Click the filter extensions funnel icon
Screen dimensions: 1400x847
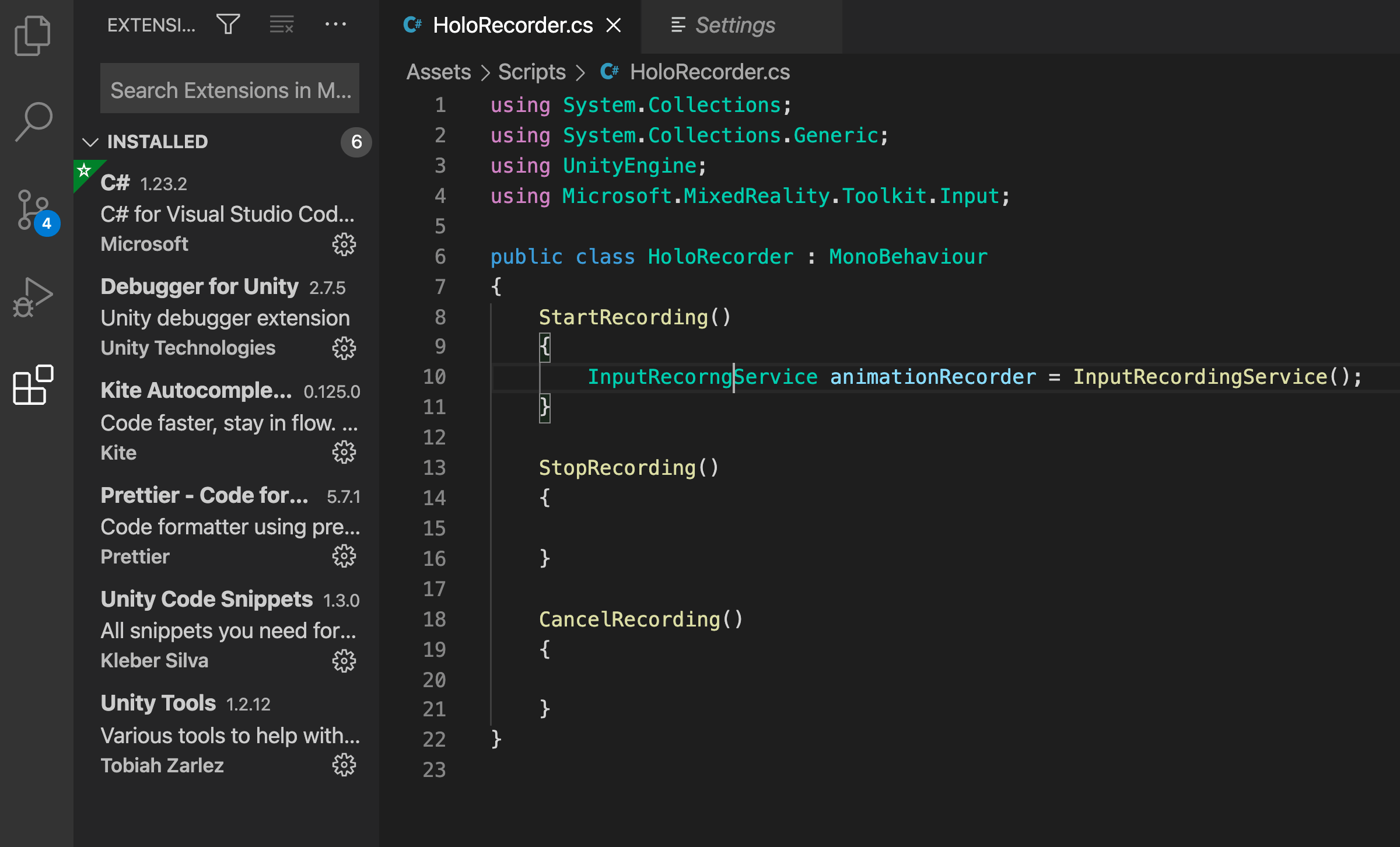click(x=228, y=24)
